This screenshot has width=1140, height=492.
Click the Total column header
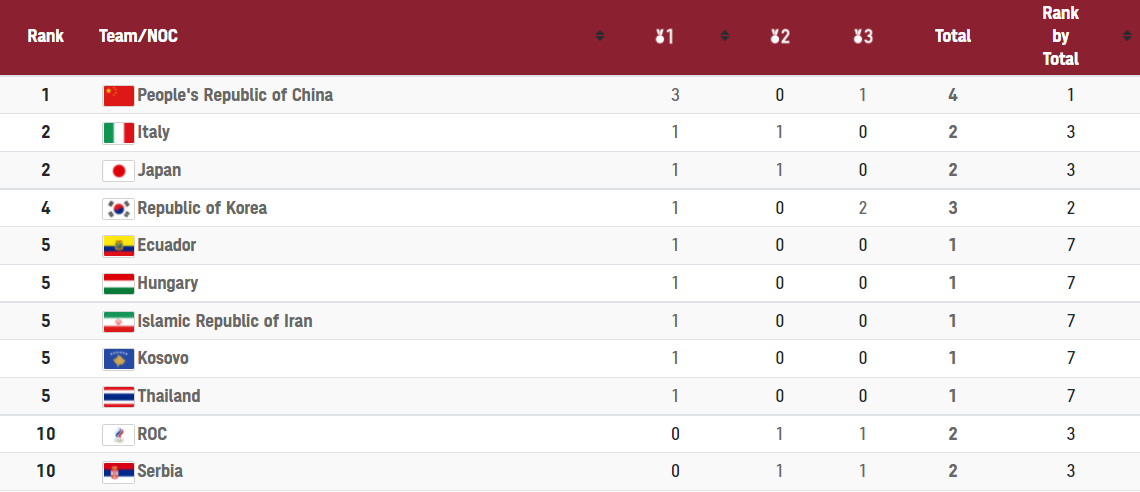[952, 36]
